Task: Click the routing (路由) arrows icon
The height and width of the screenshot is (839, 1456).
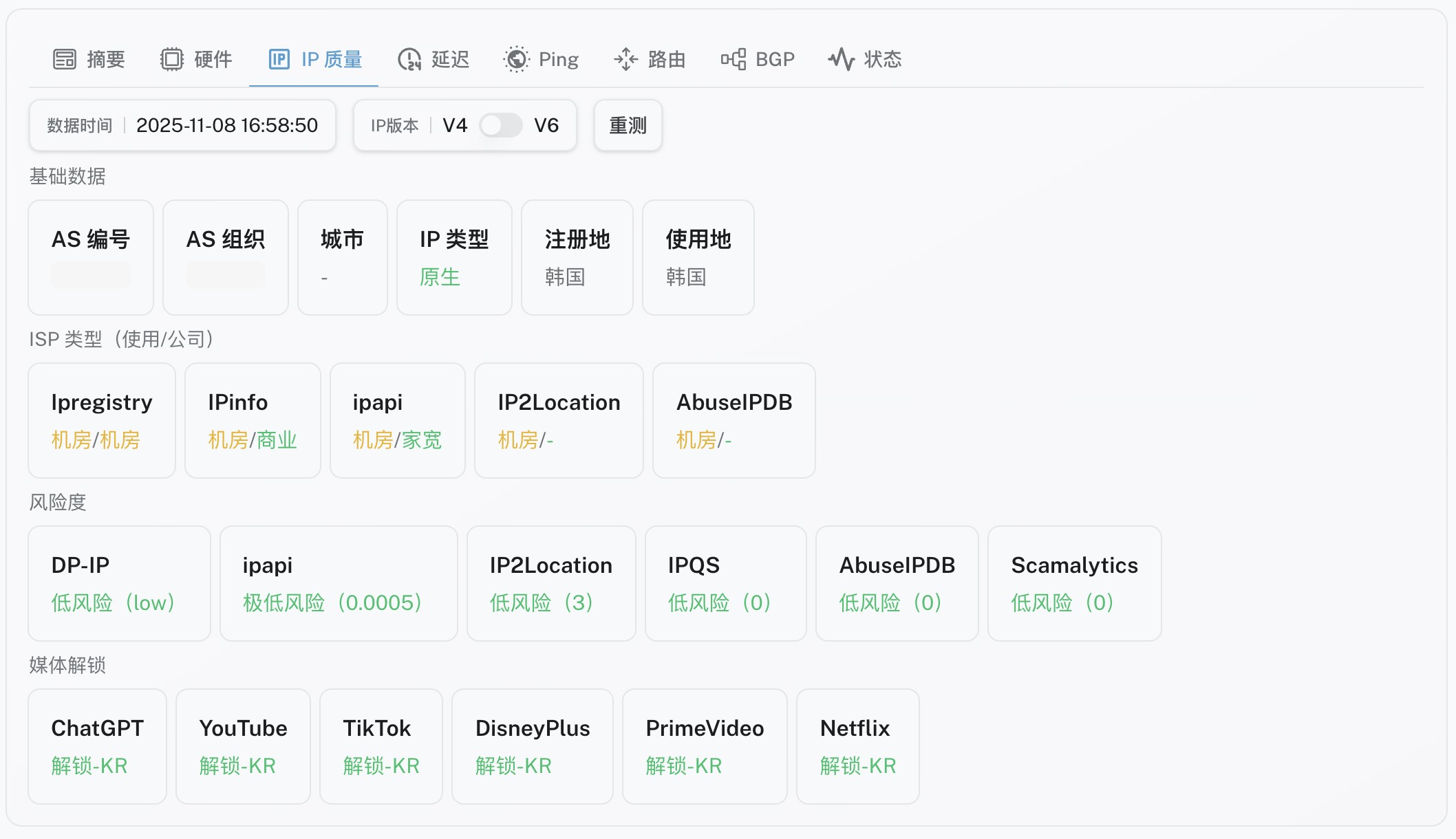Action: [625, 59]
